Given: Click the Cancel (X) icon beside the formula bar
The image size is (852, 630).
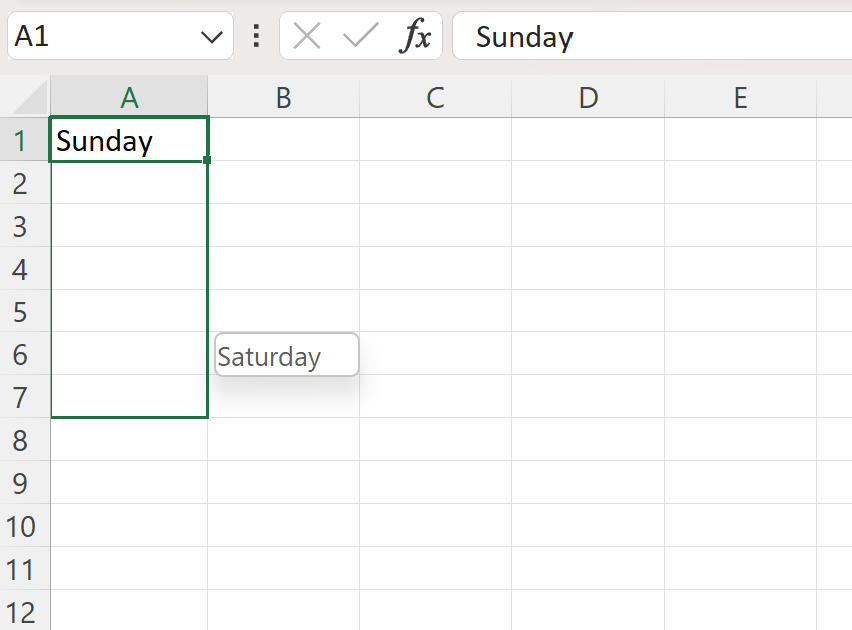Looking at the screenshot, I should click(306, 36).
